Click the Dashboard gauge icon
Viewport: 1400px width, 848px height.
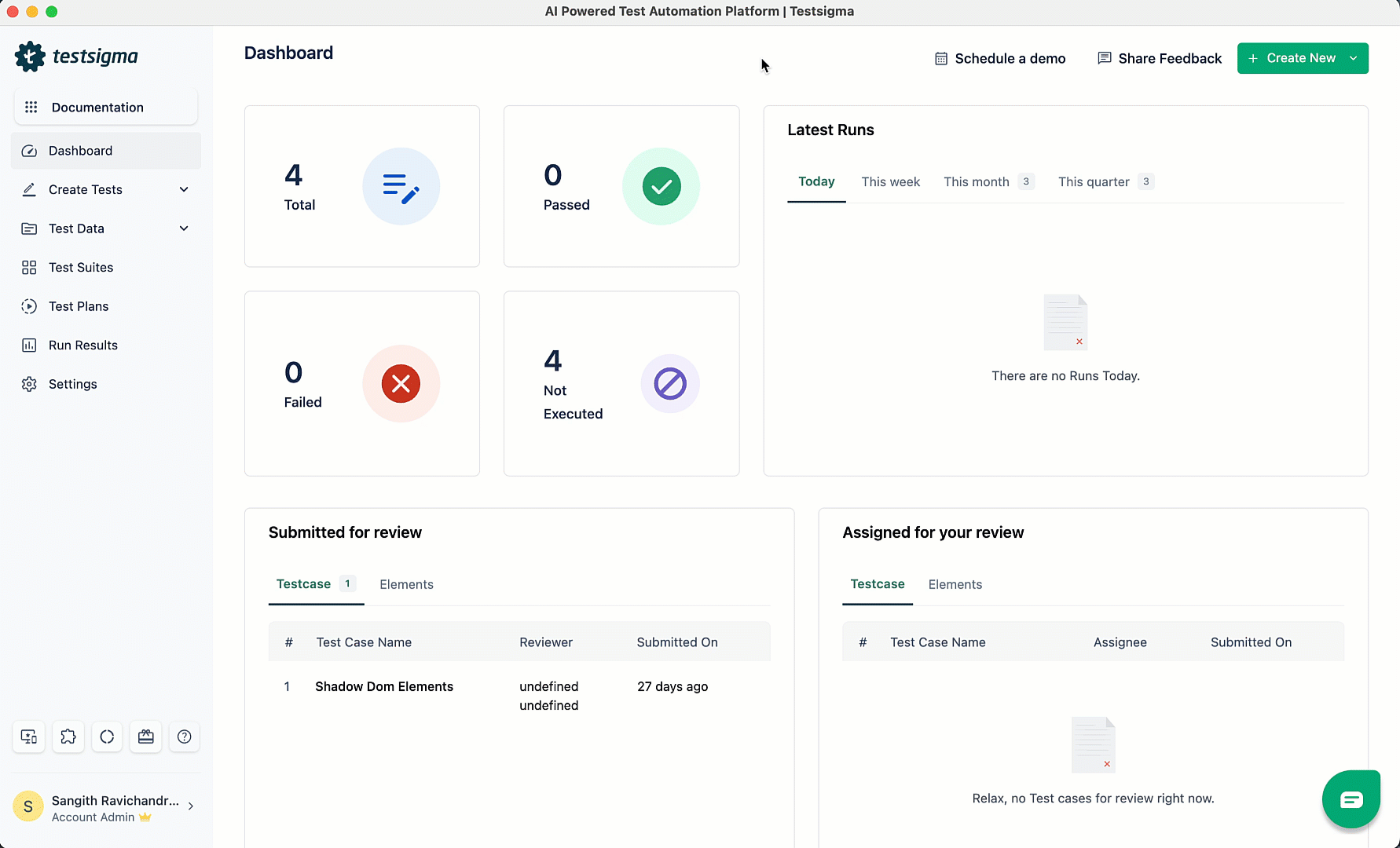[x=29, y=151]
